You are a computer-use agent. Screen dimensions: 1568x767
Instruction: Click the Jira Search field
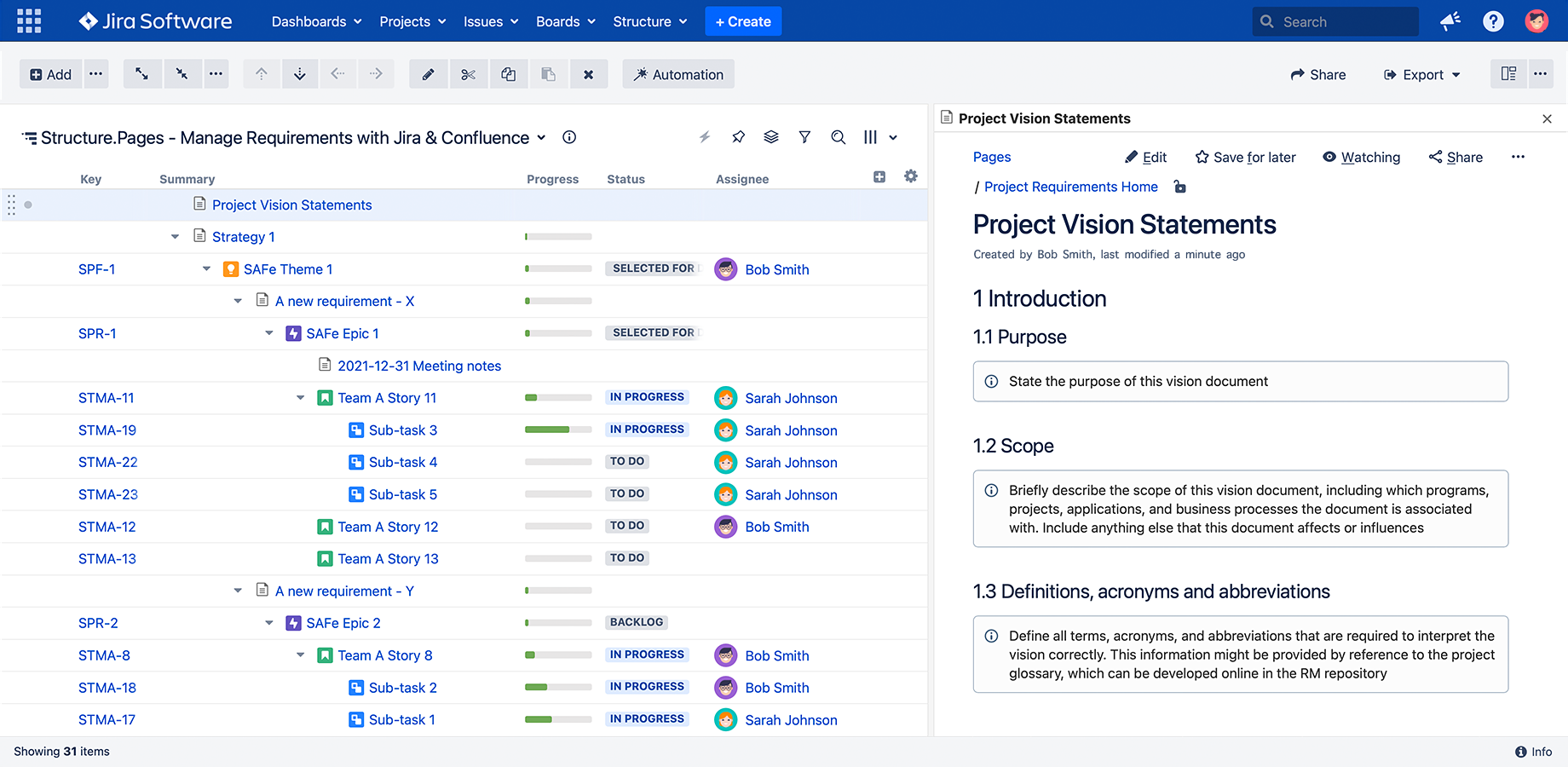(x=1335, y=21)
